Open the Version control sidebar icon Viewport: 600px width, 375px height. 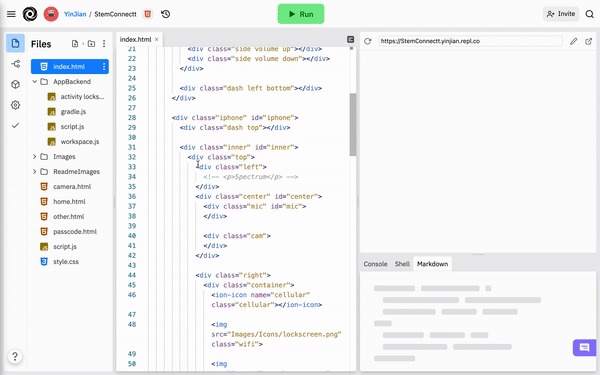pyautogui.click(x=15, y=64)
